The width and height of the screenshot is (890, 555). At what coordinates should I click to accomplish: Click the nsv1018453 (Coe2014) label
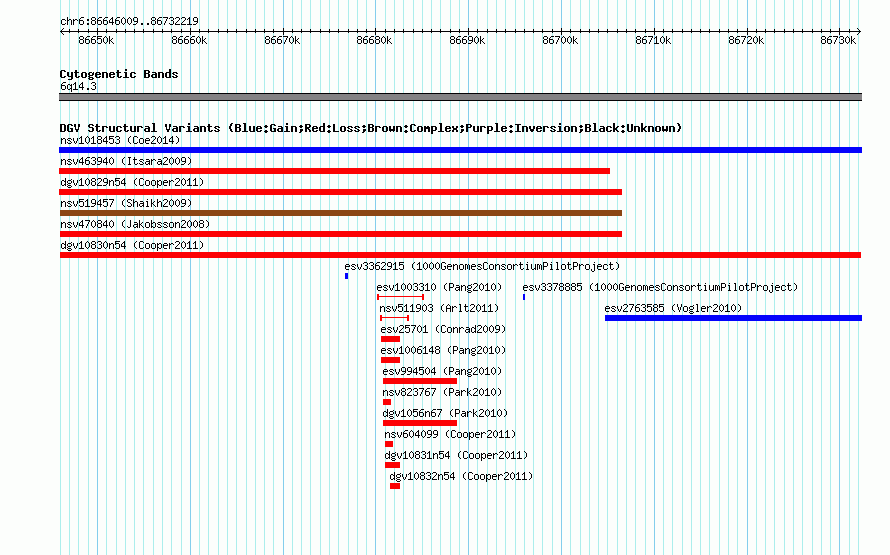point(120,140)
